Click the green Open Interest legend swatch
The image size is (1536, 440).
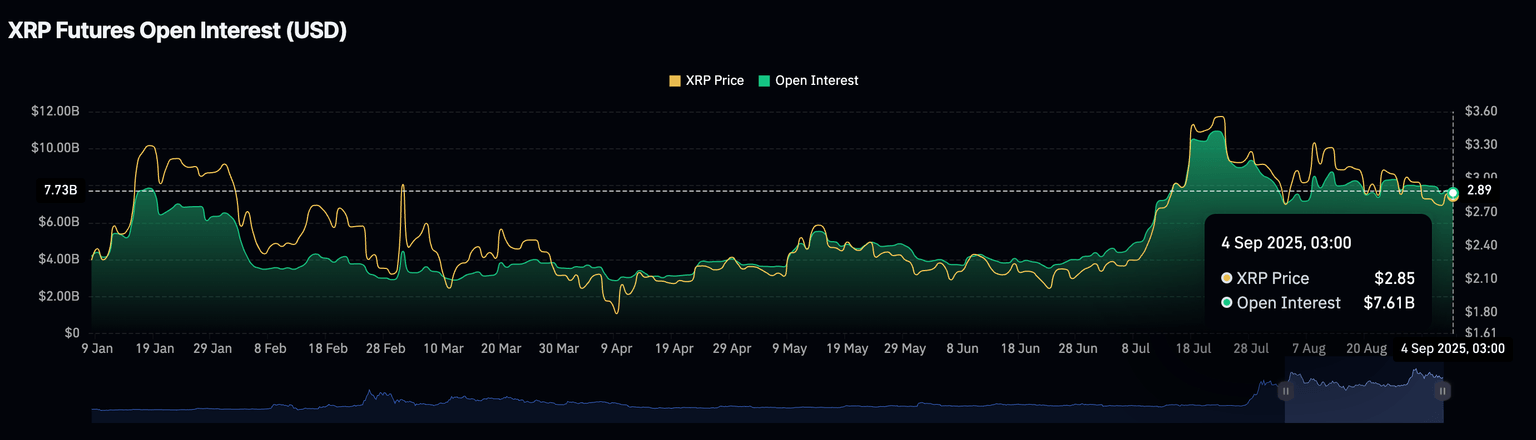click(x=765, y=80)
